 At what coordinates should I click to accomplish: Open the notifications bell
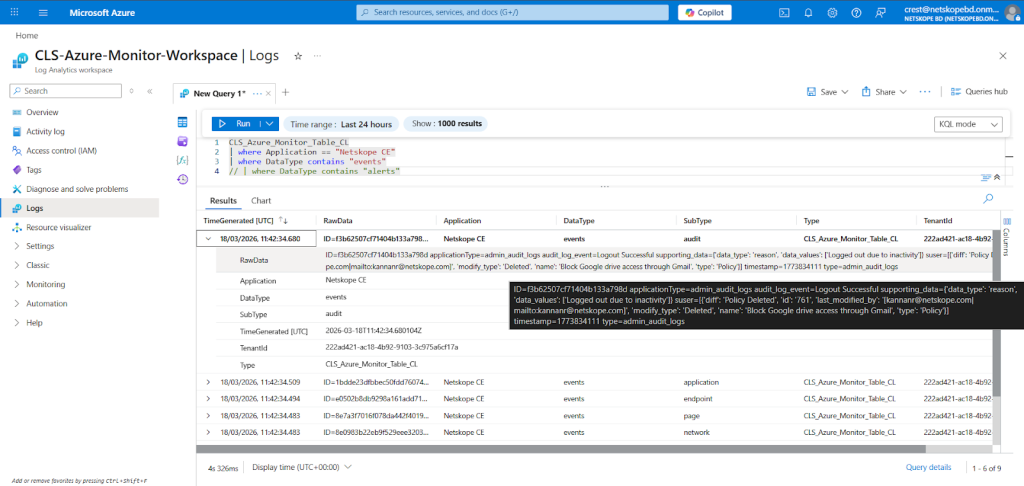[808, 12]
